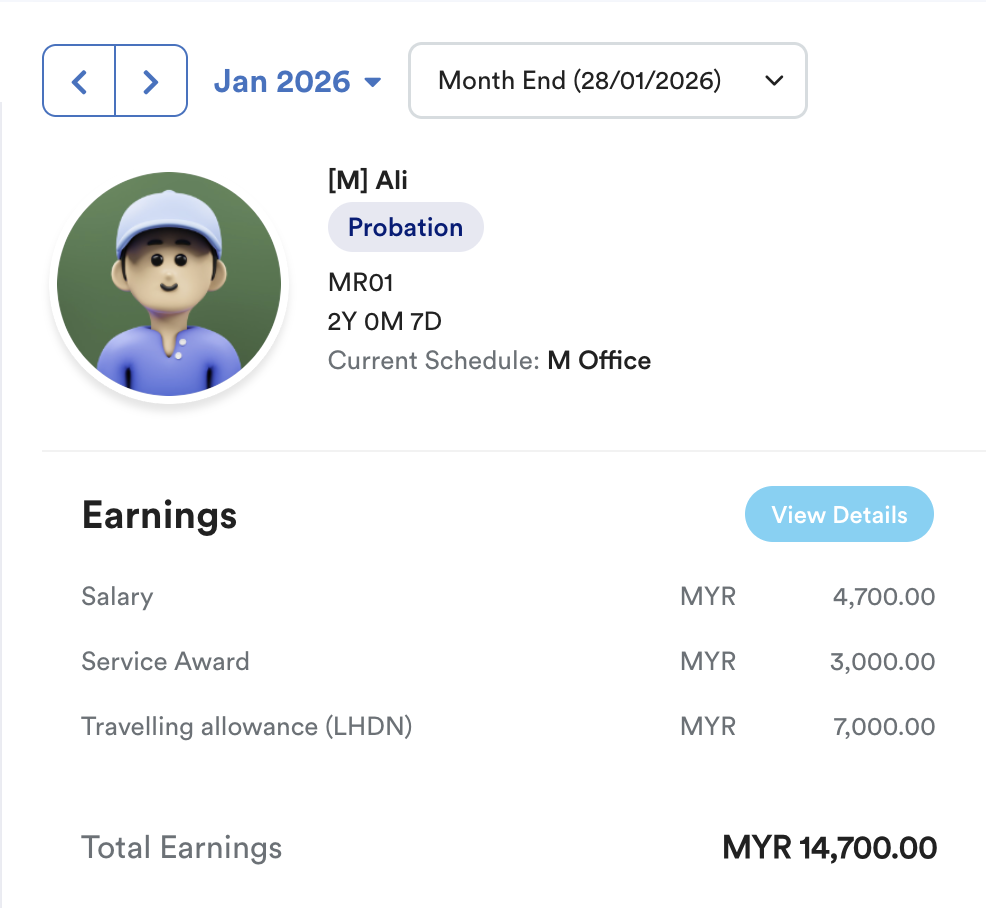The image size is (986, 908).
Task: Click the employee avatar picture
Action: pyautogui.click(x=169, y=284)
